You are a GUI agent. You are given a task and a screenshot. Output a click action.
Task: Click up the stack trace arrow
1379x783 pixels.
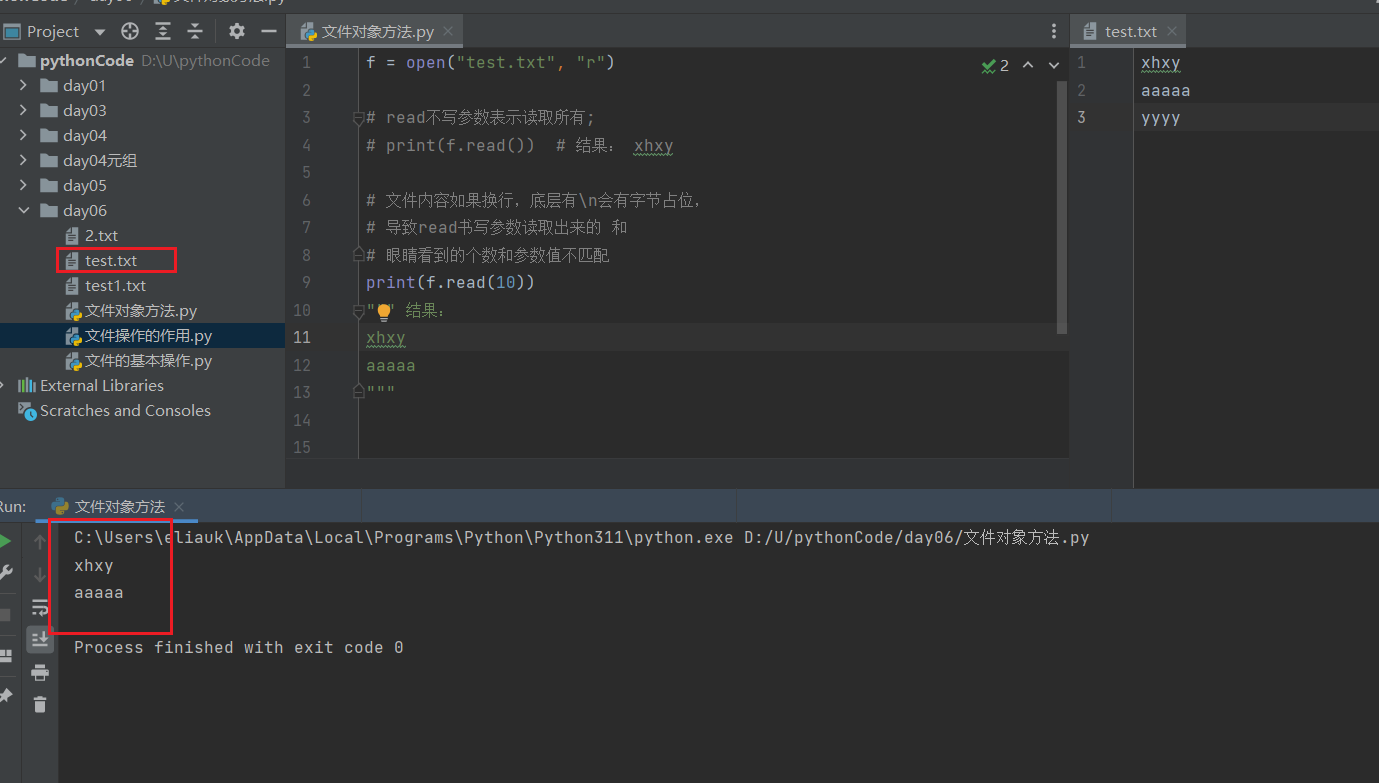coord(40,541)
